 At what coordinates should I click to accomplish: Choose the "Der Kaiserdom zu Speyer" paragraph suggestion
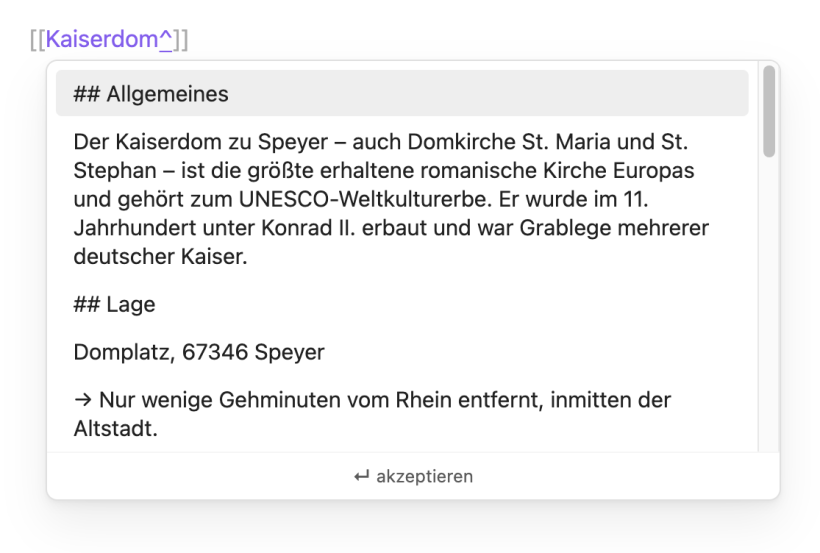[402, 199]
